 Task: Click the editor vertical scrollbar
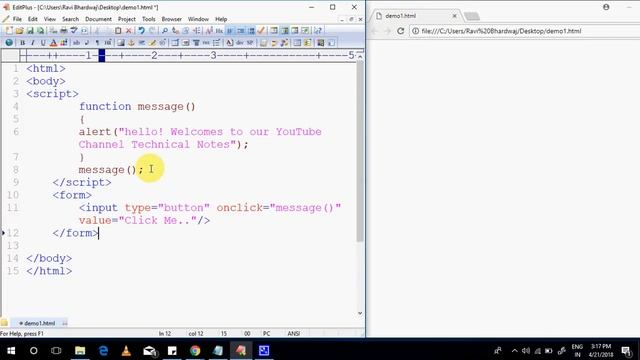pyautogui.click(x=360, y=151)
